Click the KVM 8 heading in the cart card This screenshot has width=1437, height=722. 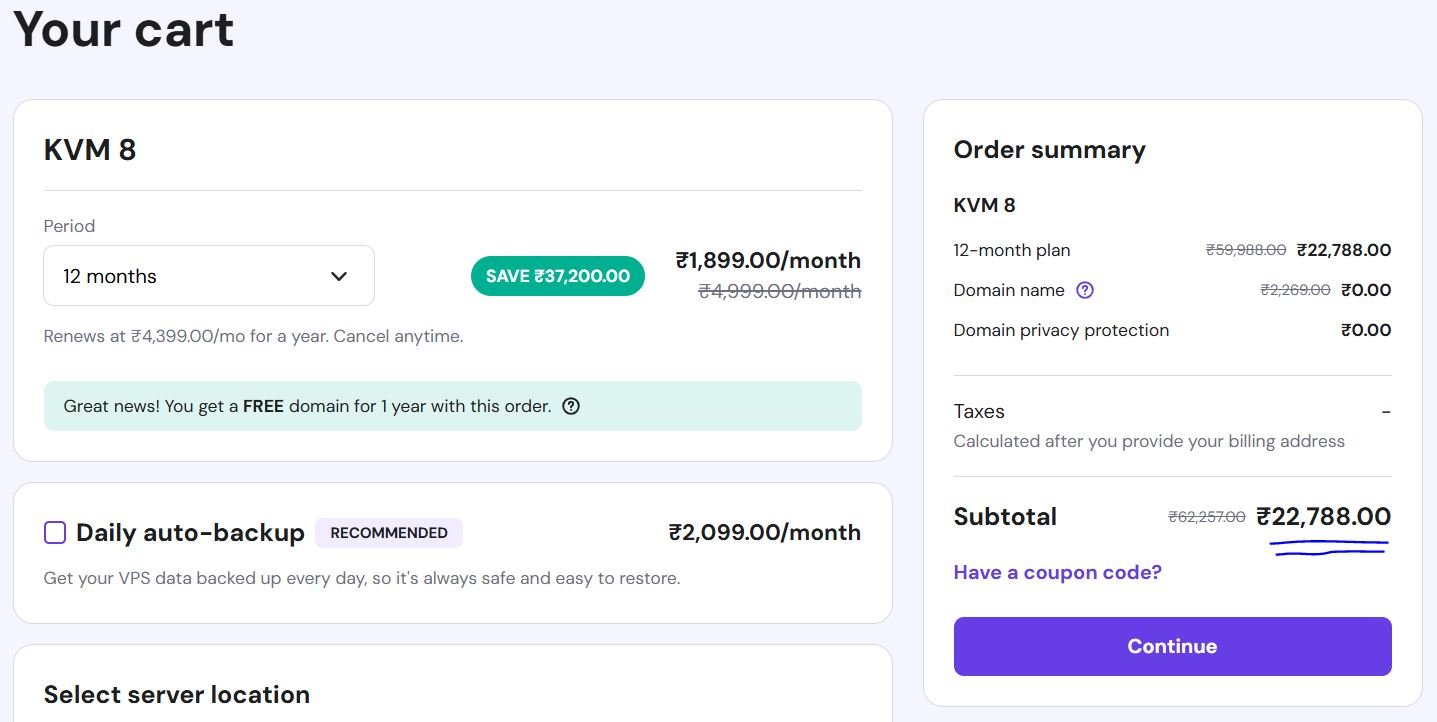(90, 150)
